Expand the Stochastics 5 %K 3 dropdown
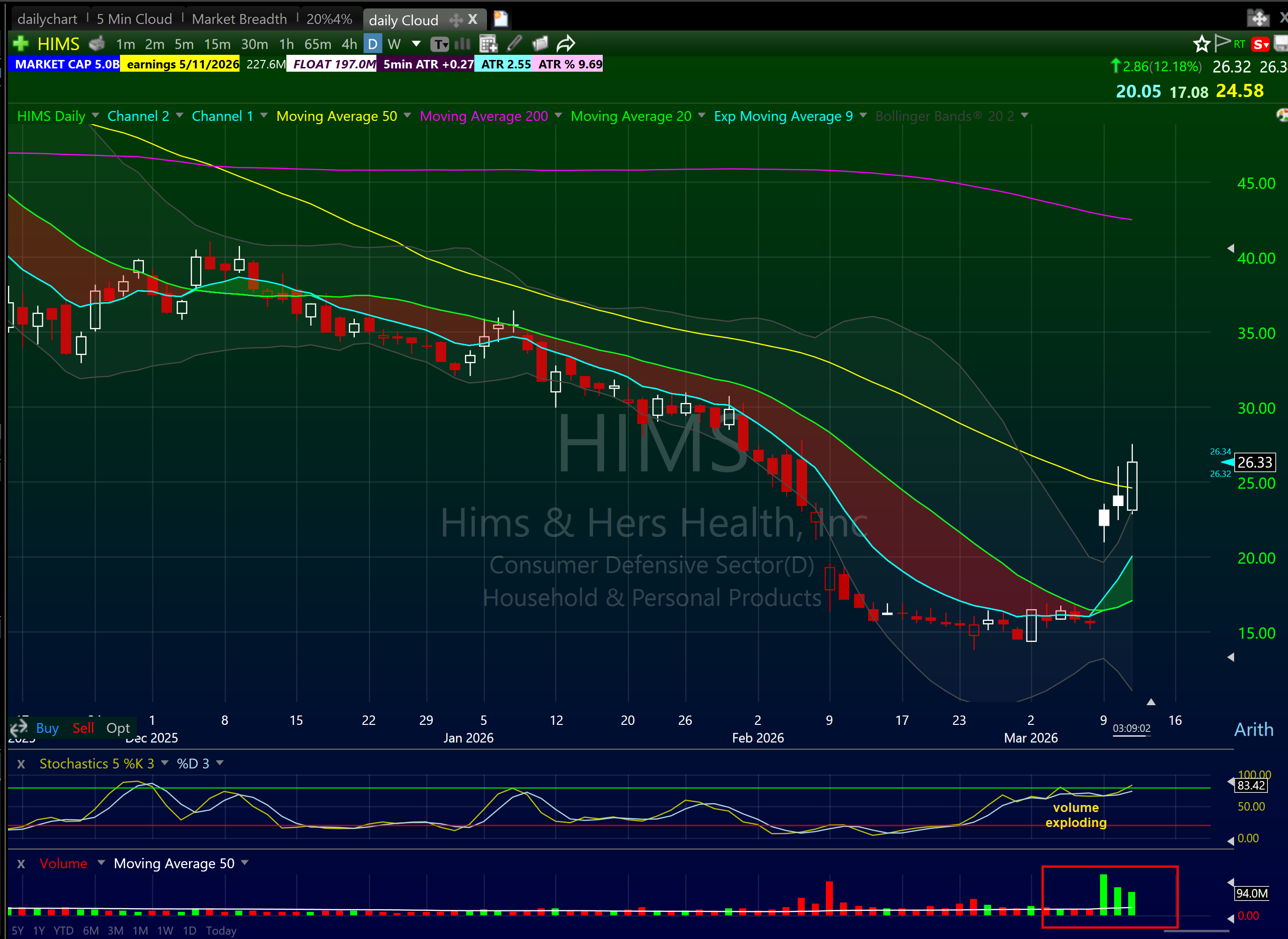The height and width of the screenshot is (939, 1288). pyautogui.click(x=165, y=763)
